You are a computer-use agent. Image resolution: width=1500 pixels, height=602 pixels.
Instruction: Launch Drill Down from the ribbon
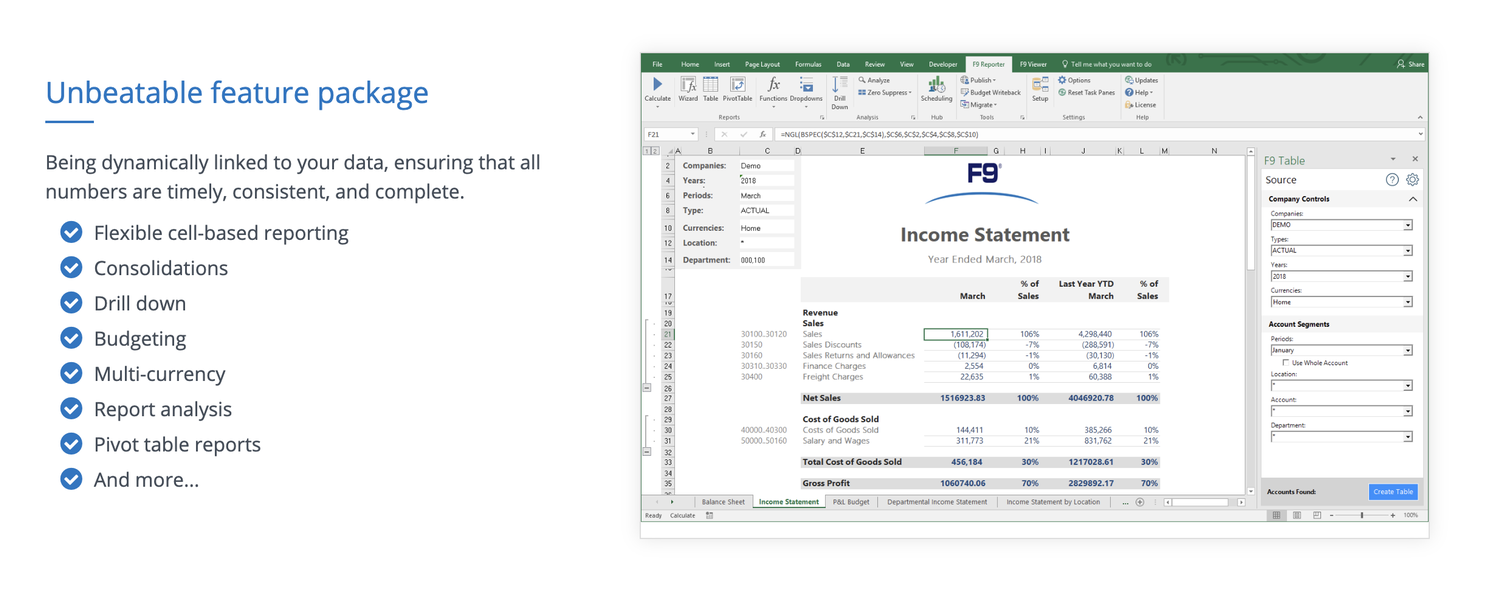click(x=839, y=92)
